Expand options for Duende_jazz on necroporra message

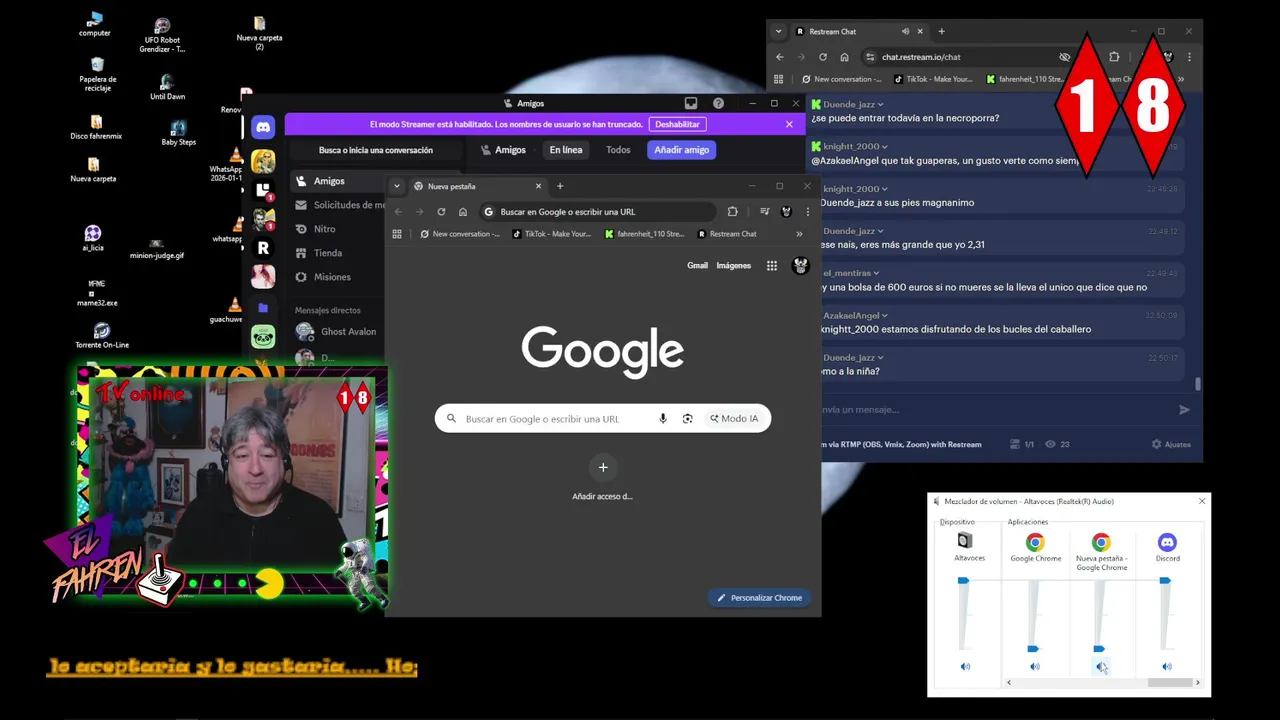coord(881,104)
